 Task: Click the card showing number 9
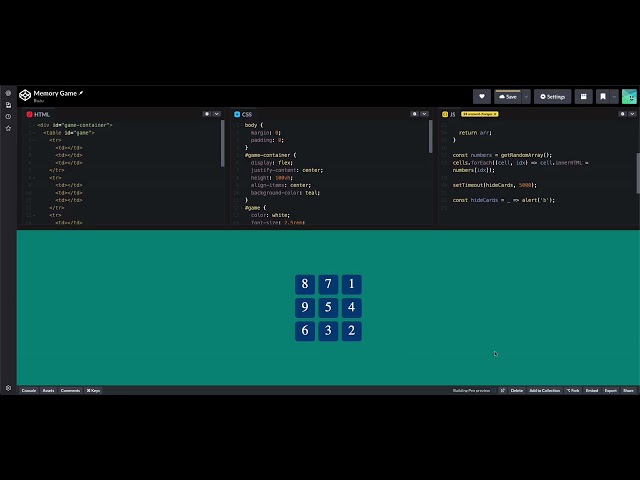point(305,307)
